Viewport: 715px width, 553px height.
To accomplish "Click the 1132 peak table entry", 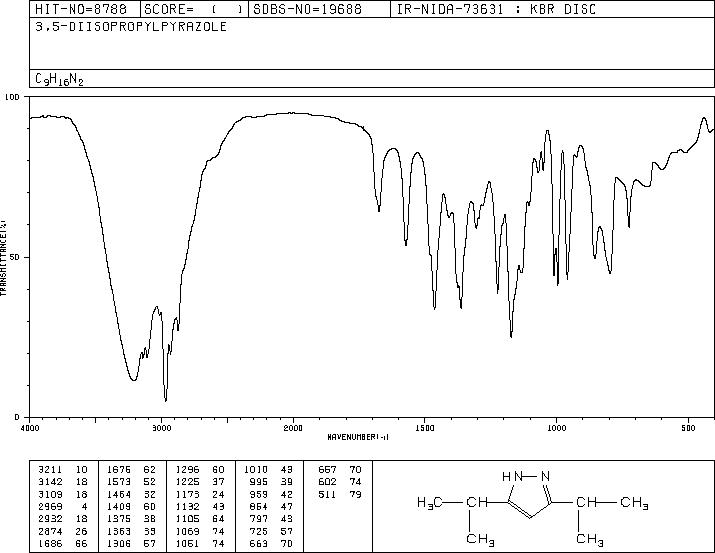I will [200, 506].
